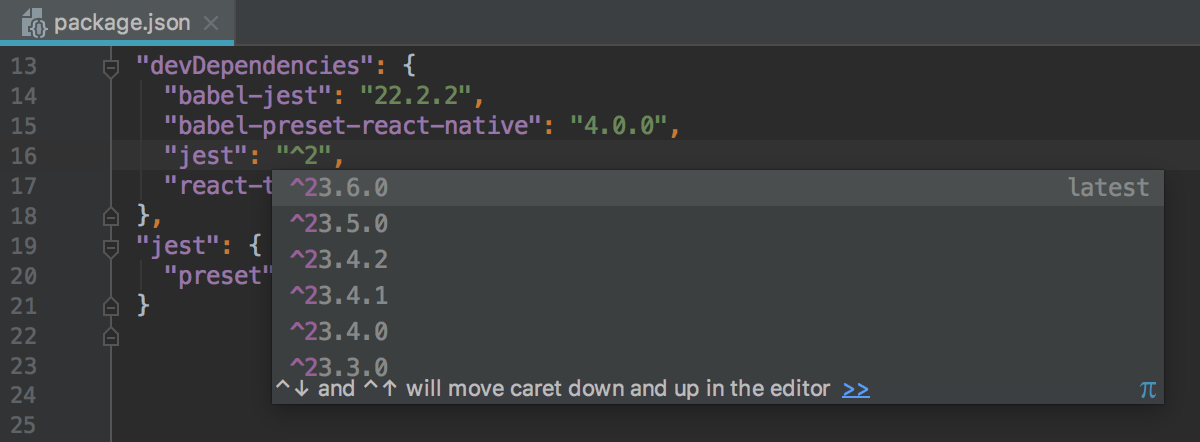The image size is (1200, 442).
Task: Click the >> link in the completion hint
Action: [x=855, y=389]
